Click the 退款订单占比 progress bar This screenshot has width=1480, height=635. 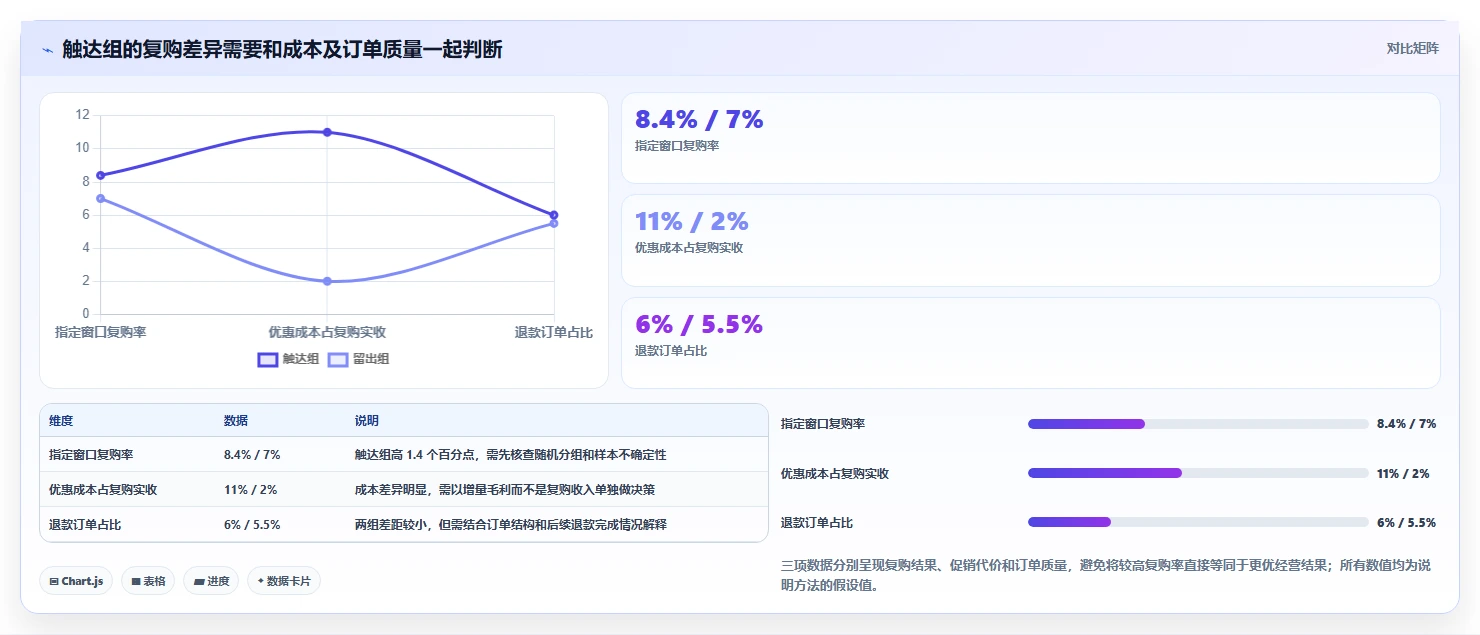pos(1198,522)
